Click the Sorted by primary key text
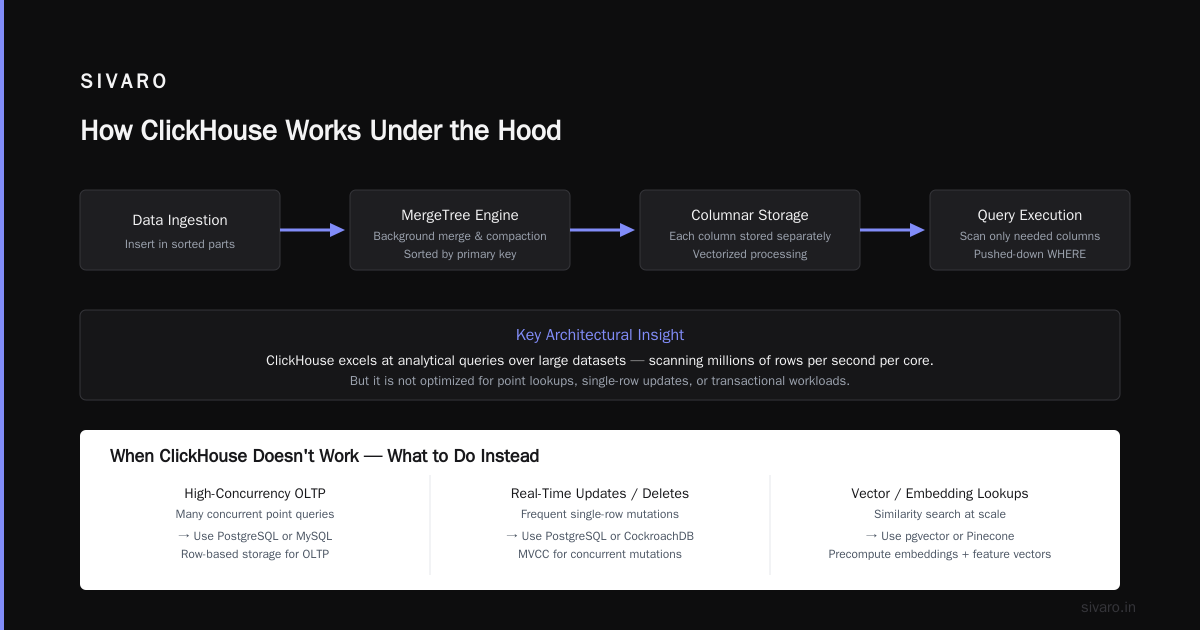 point(460,254)
